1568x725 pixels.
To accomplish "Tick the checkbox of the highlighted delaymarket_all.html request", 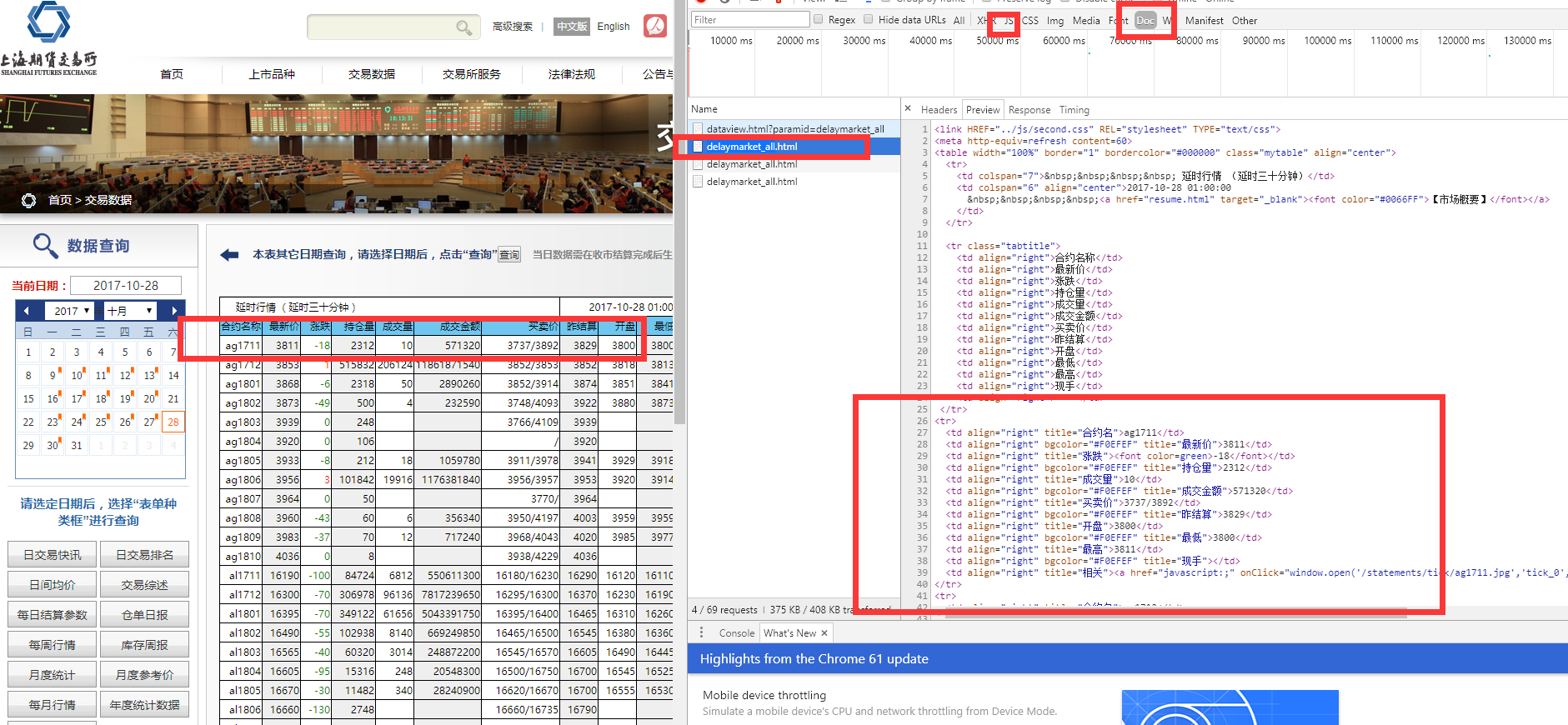I will click(x=698, y=147).
